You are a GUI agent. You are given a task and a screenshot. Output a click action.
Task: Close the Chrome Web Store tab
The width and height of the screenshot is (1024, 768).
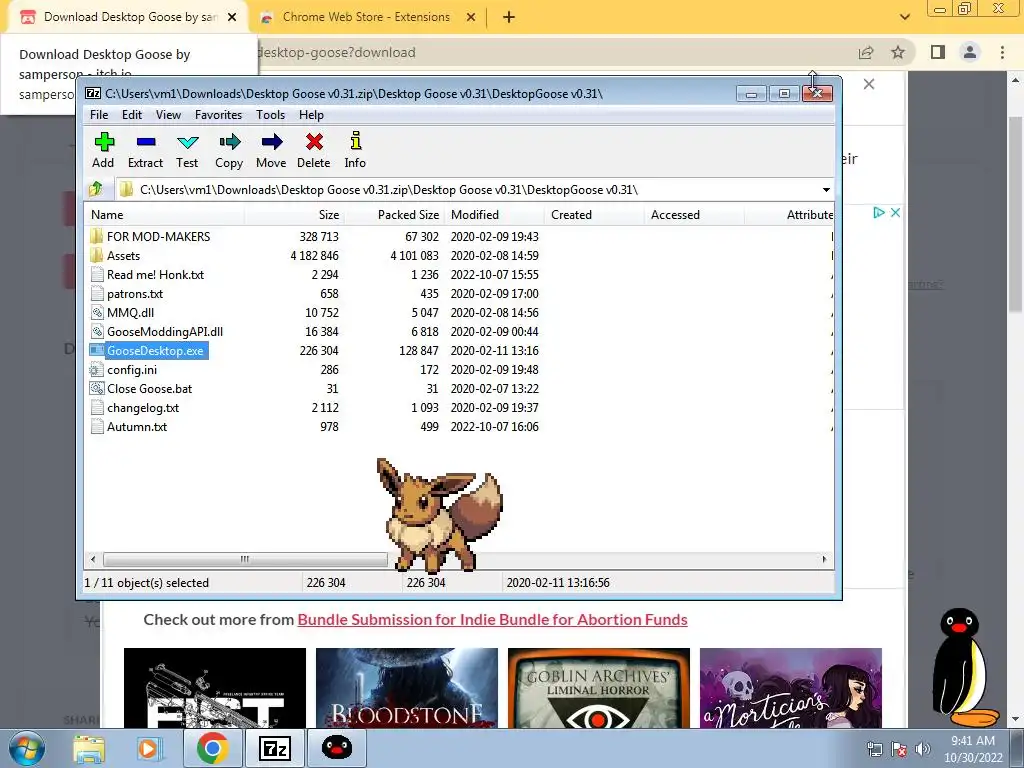click(471, 18)
